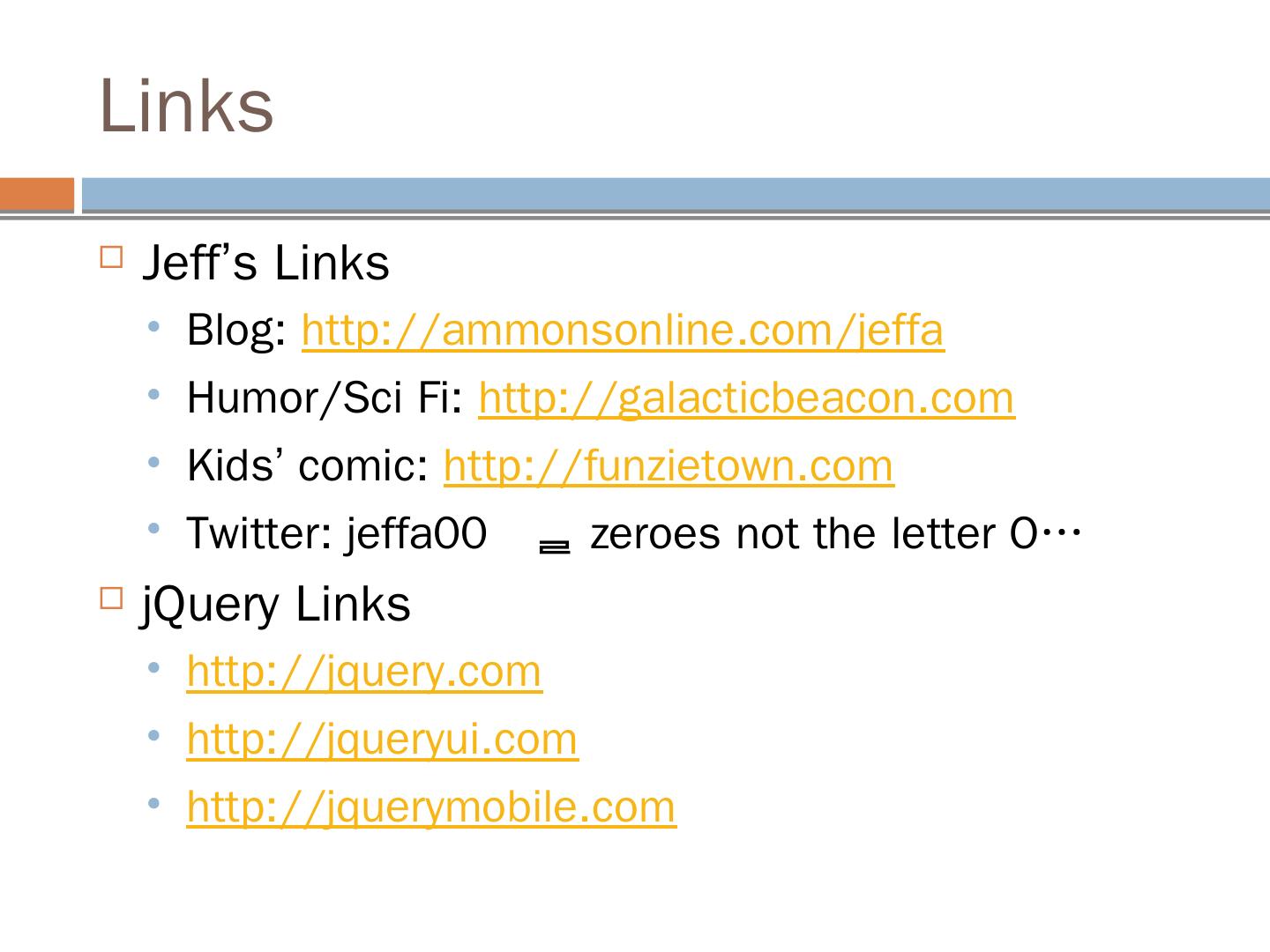Open the ammonsonline.com/jeffa blog link
Viewport: 1270px width, 952px height.
[x=623, y=331]
